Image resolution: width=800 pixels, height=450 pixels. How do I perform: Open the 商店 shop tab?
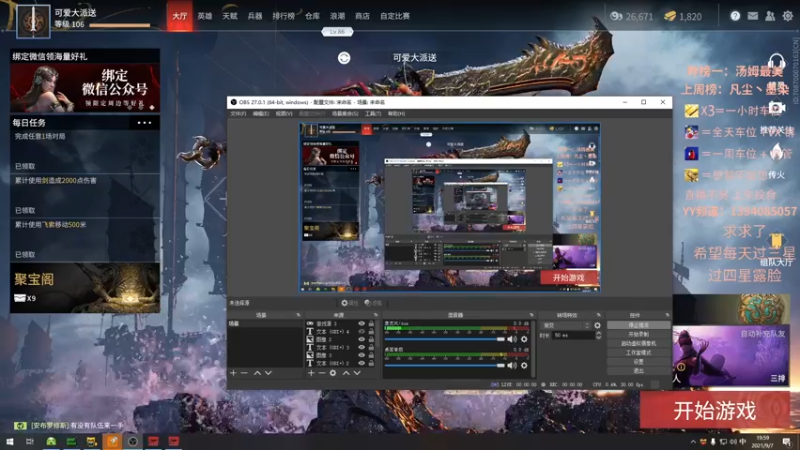coord(362,16)
